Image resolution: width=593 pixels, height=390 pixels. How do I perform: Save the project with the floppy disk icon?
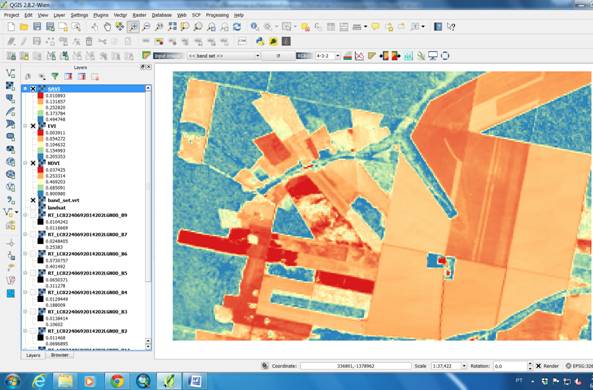(37, 27)
